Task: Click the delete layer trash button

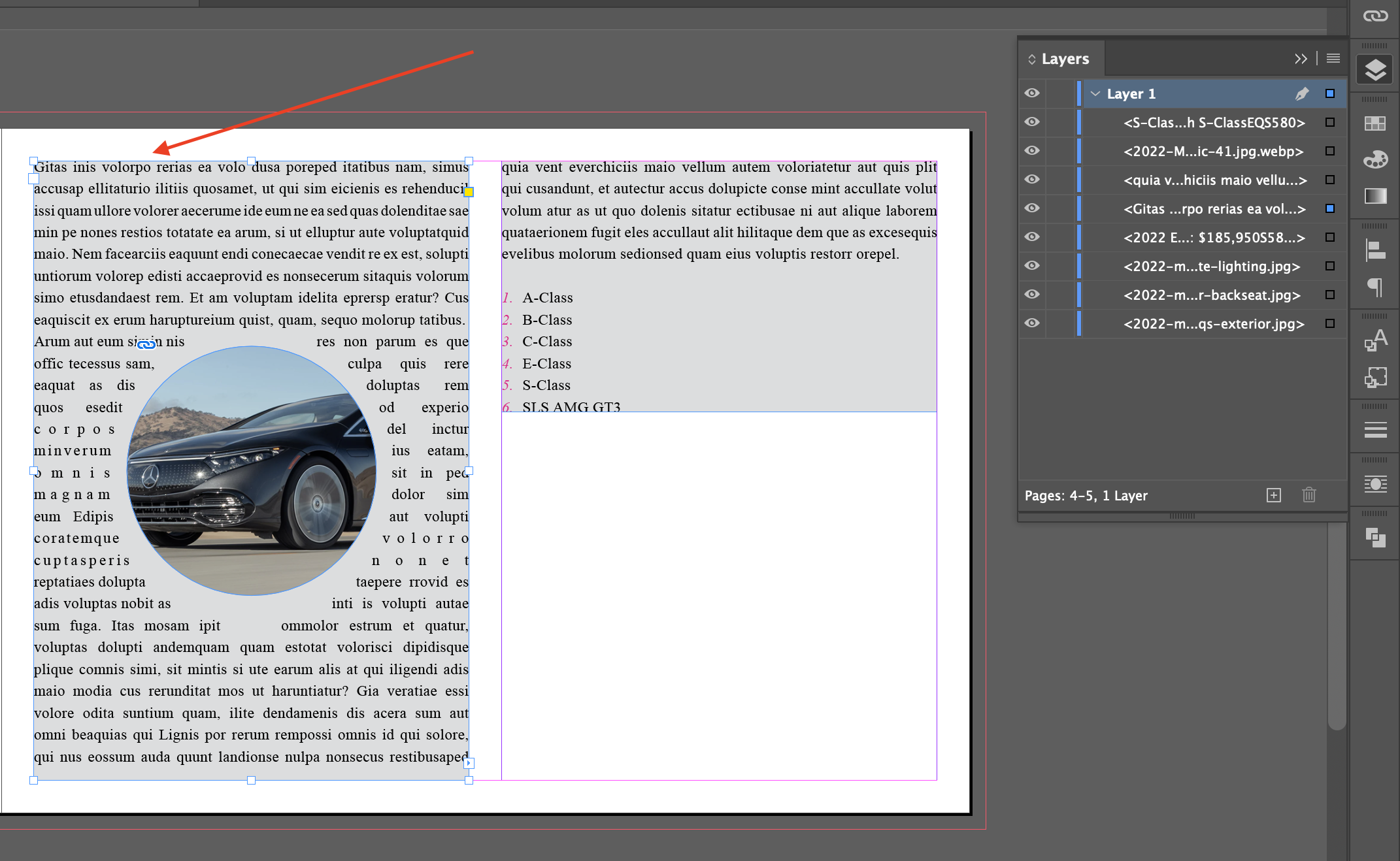Action: pyautogui.click(x=1309, y=495)
